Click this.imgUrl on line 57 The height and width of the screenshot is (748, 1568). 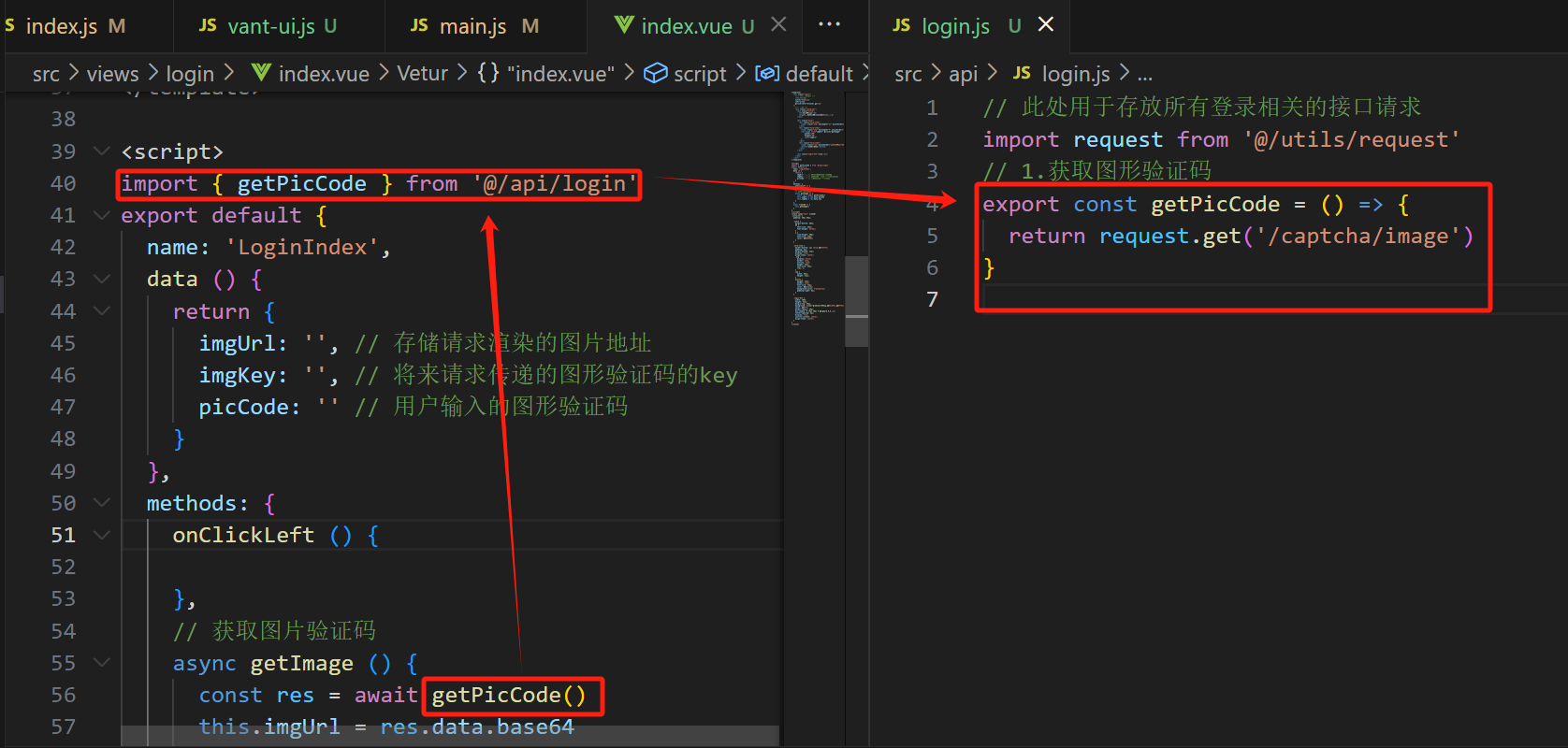pos(269,726)
